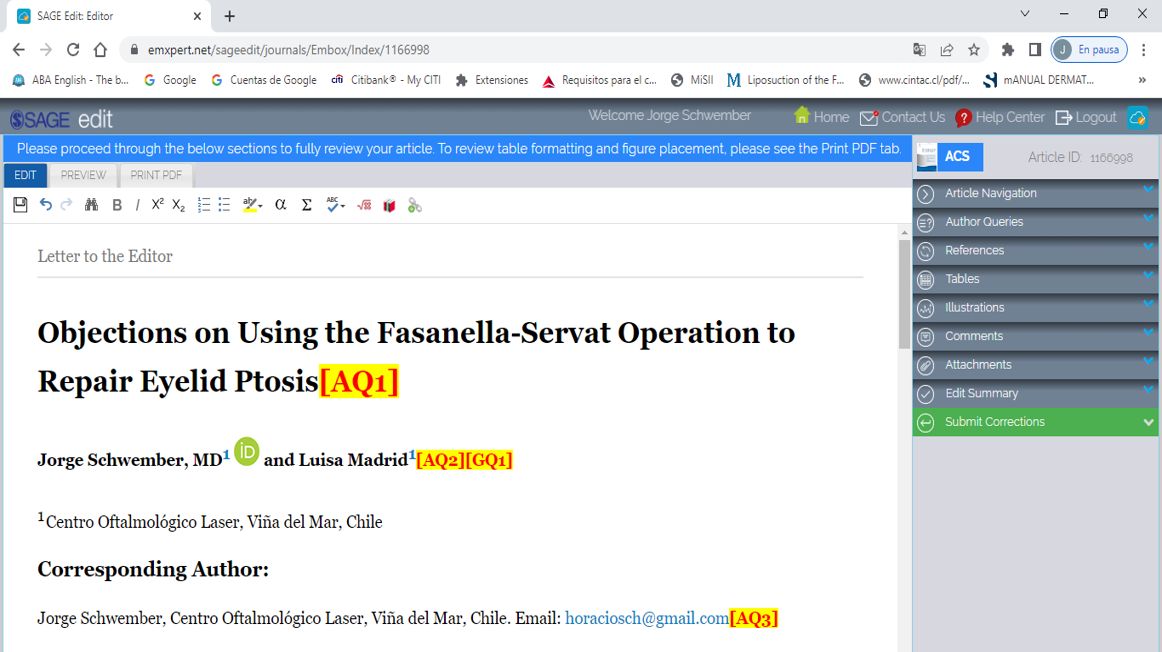Click the Save icon in editor toolbar
The height and width of the screenshot is (652, 1162).
pyautogui.click(x=20, y=205)
